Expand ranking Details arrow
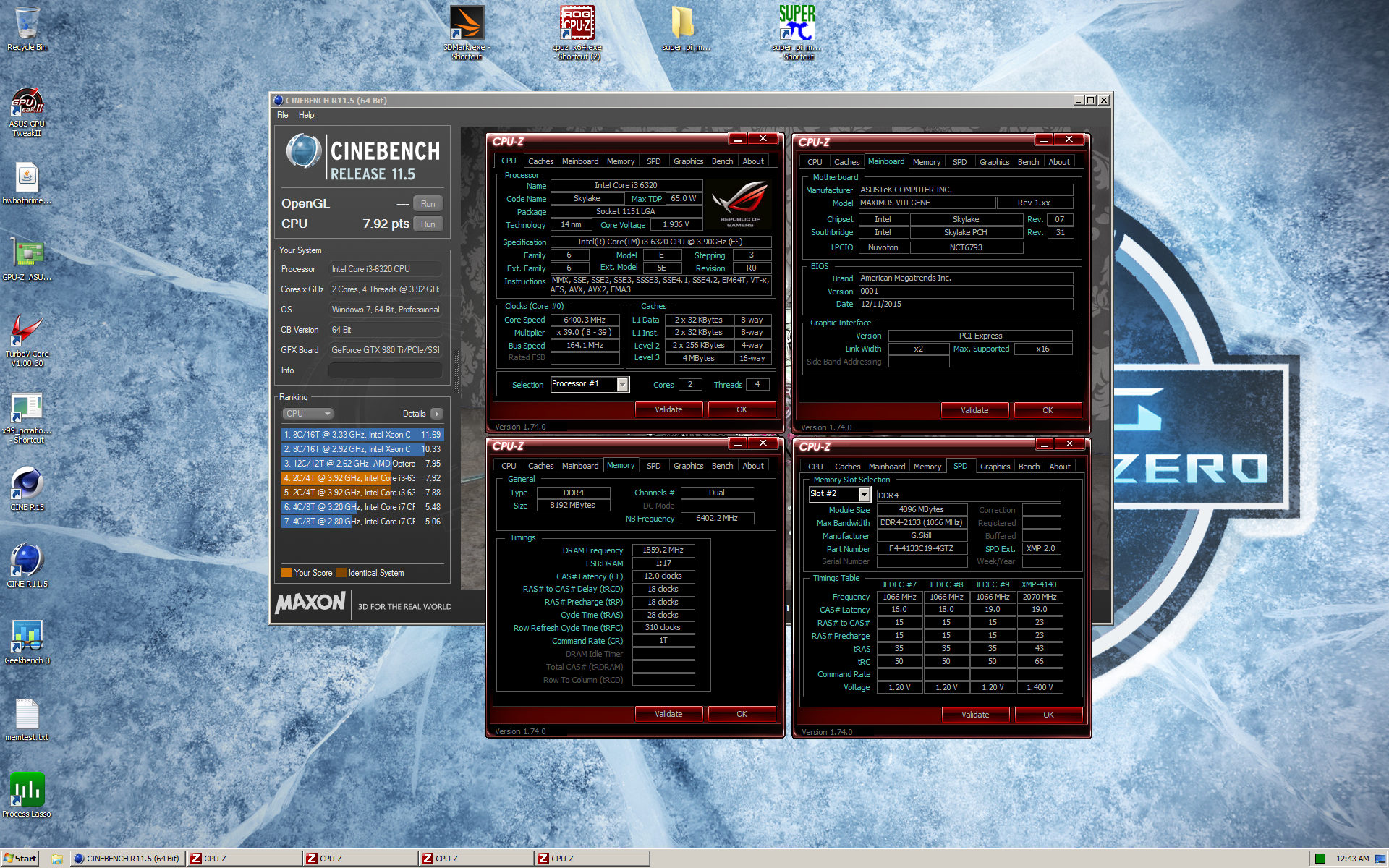Image resolution: width=1389 pixels, height=868 pixels. click(x=436, y=414)
